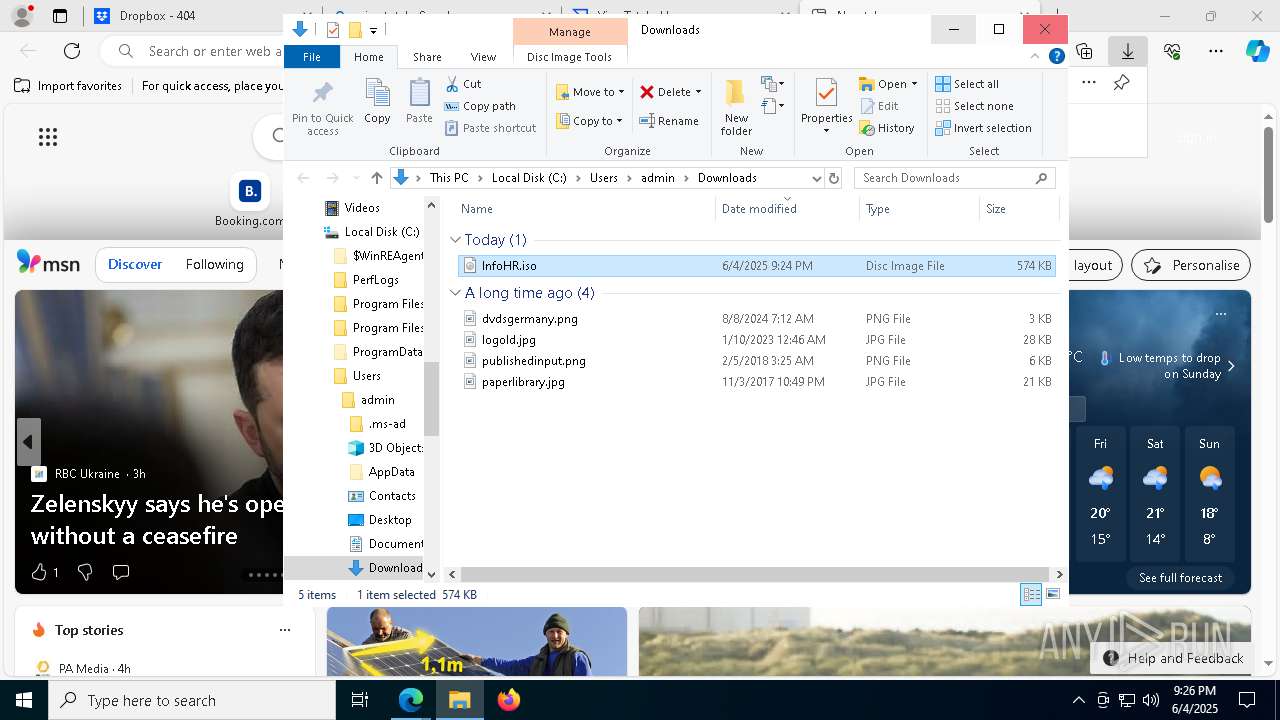The width and height of the screenshot is (1280, 720).
Task: Switch to details view button
Action: 1031,594
